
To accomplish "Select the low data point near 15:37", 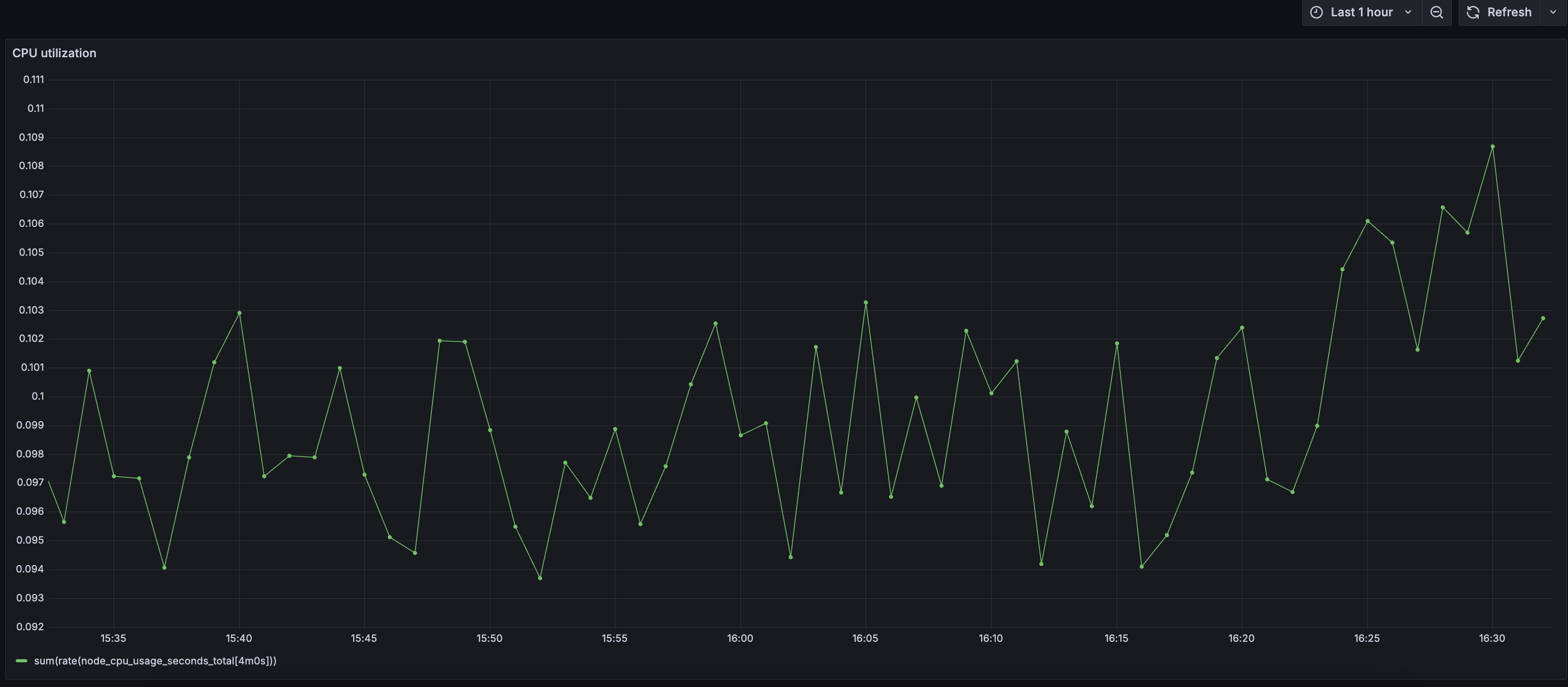I will [164, 567].
